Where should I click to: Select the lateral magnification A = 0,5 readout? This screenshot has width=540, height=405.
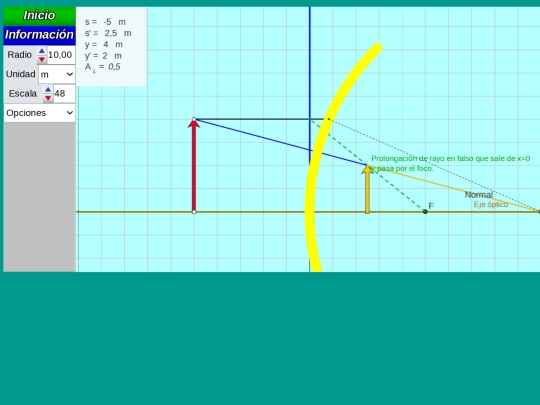pos(103,67)
